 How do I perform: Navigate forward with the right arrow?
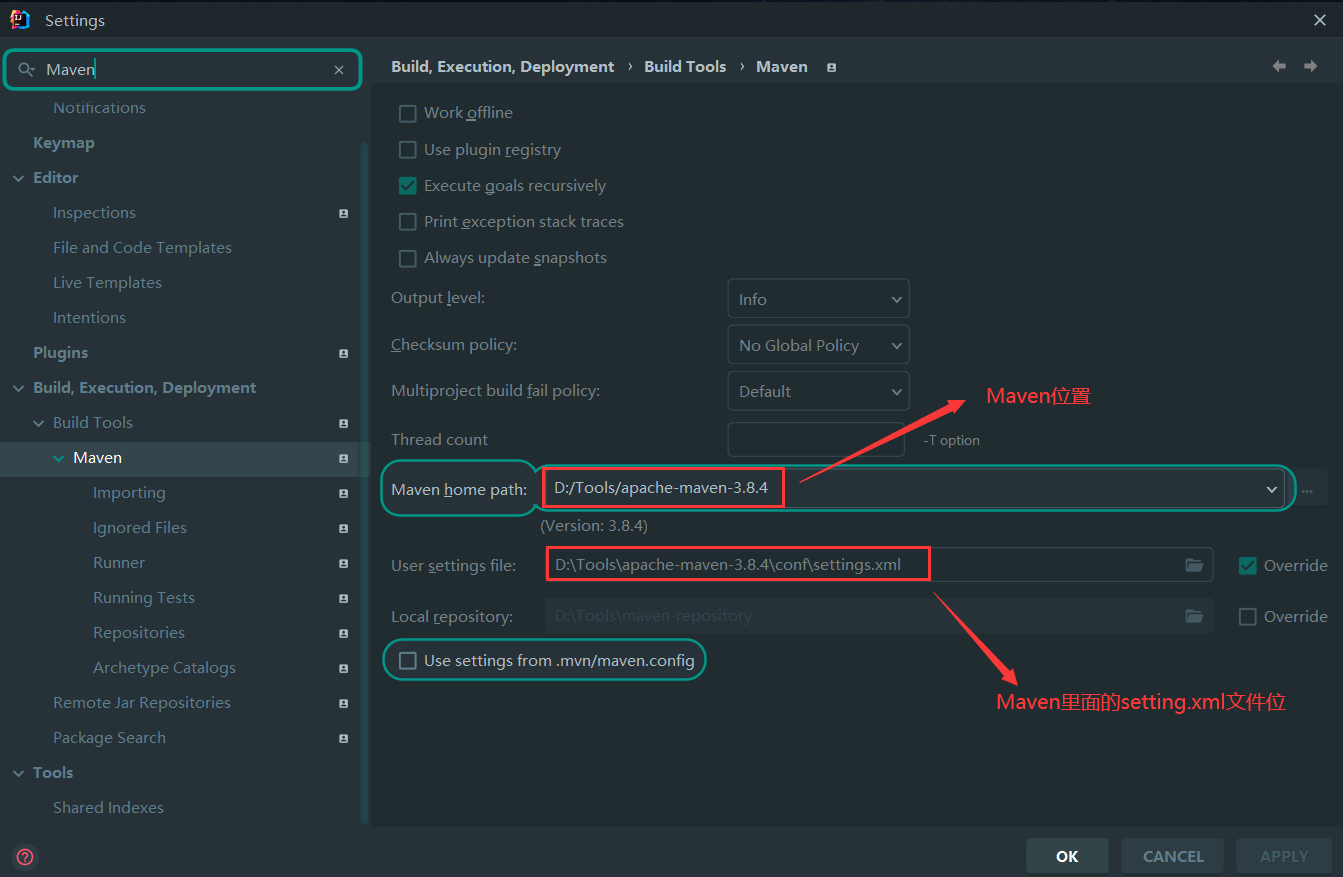point(1310,66)
